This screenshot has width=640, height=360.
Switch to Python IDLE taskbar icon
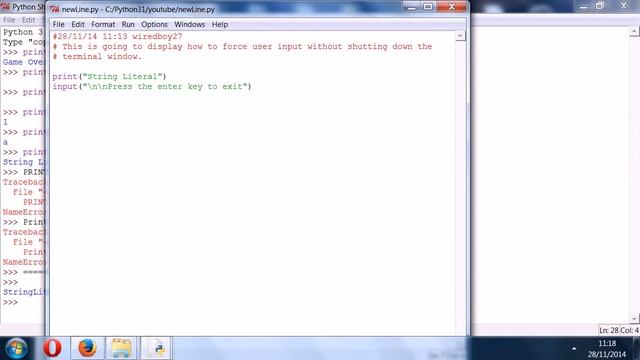157,348
